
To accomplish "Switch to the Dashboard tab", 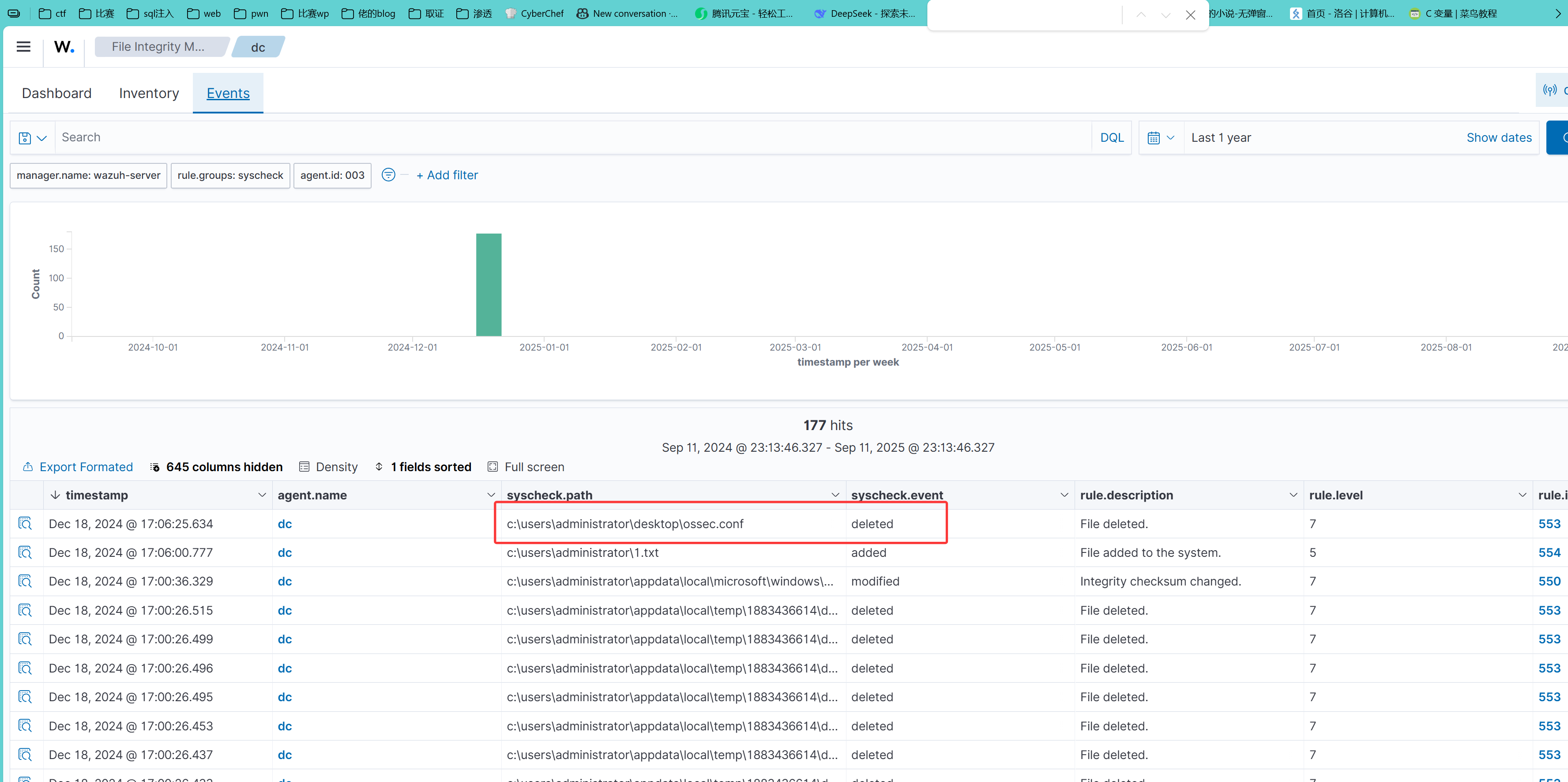I will pyautogui.click(x=56, y=93).
